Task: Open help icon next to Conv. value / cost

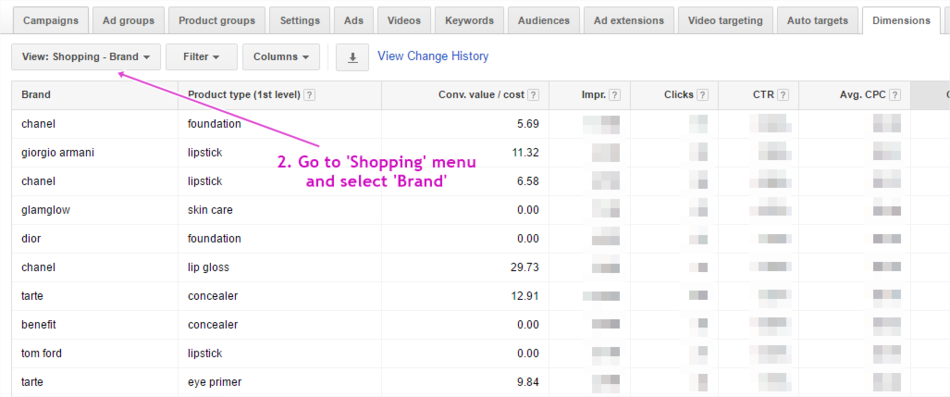Action: (x=533, y=95)
